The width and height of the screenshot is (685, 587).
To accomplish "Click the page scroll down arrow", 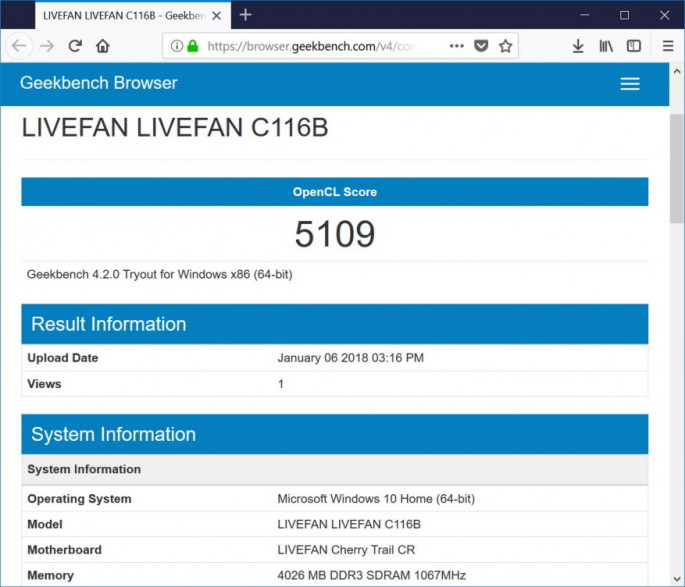I will tap(677, 580).
